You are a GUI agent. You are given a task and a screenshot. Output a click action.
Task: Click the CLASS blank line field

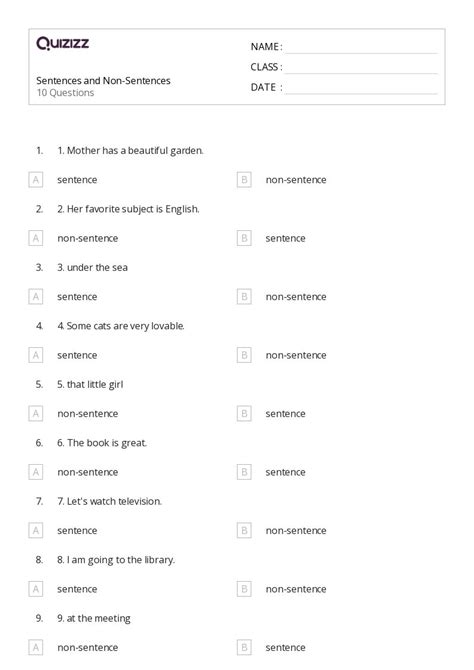[x=362, y=68]
